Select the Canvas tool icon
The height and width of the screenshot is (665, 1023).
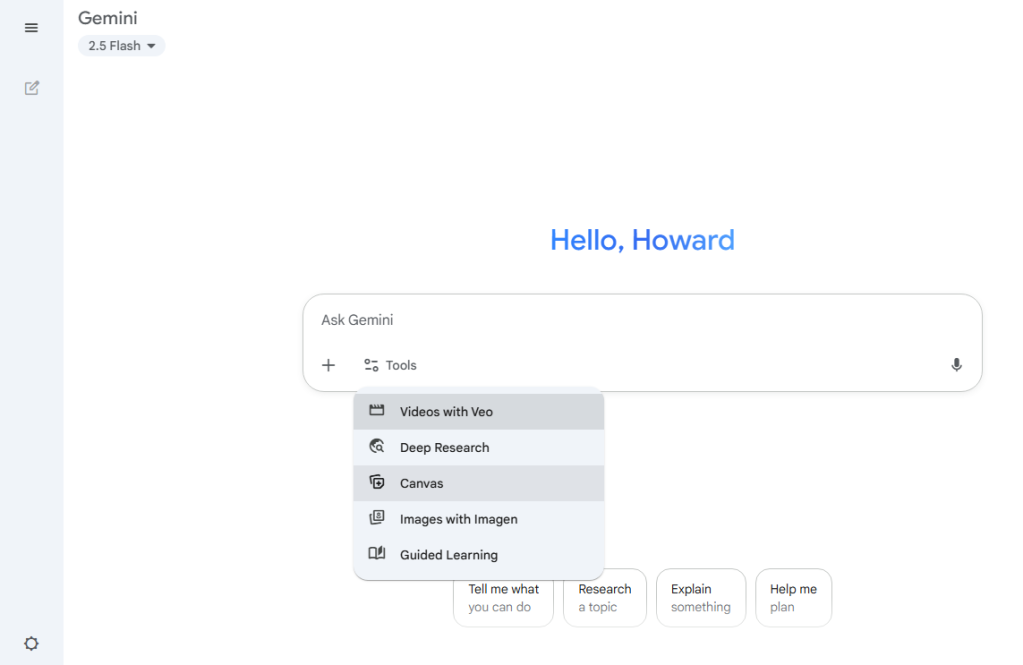376,483
